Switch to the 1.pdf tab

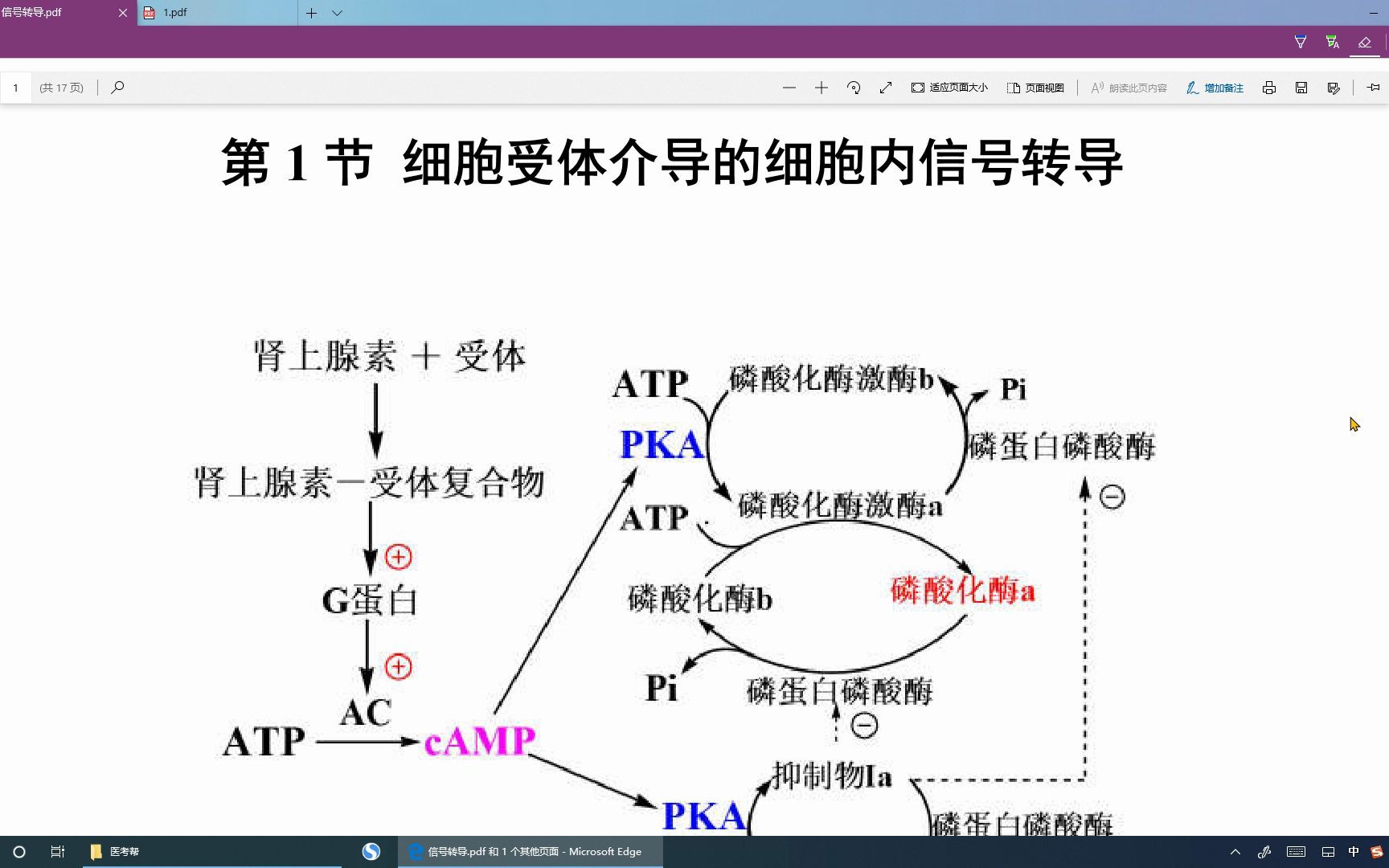[217, 13]
